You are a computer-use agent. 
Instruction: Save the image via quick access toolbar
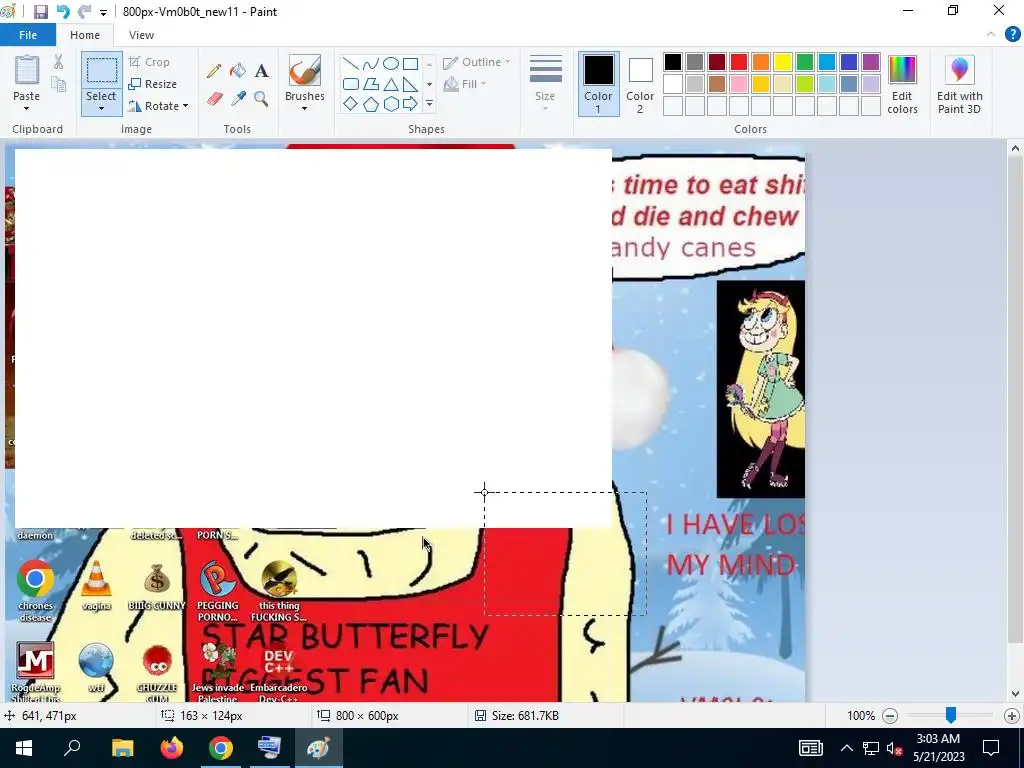(40, 12)
